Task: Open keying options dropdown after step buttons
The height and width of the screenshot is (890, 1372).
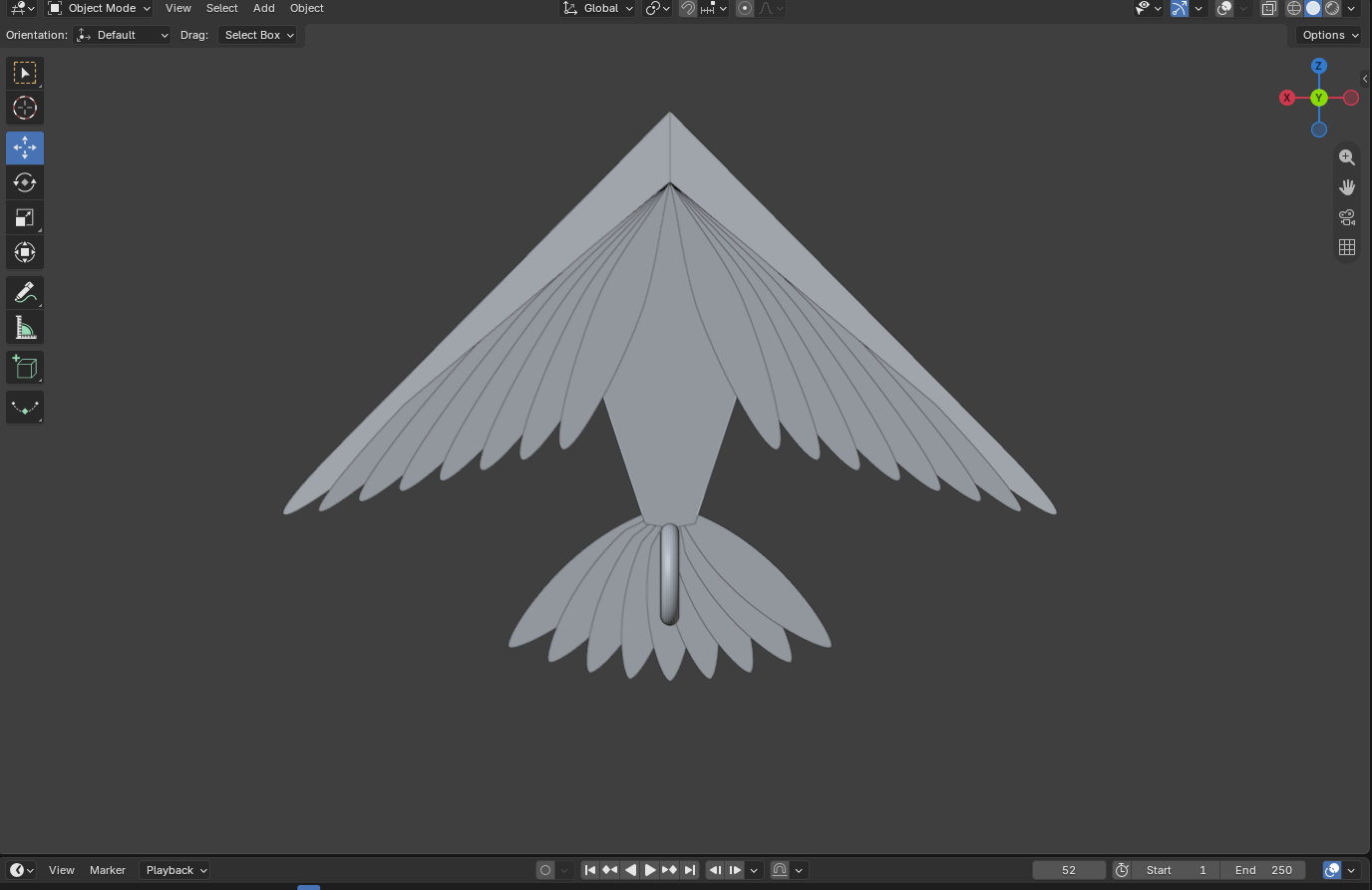Action: [x=754, y=870]
